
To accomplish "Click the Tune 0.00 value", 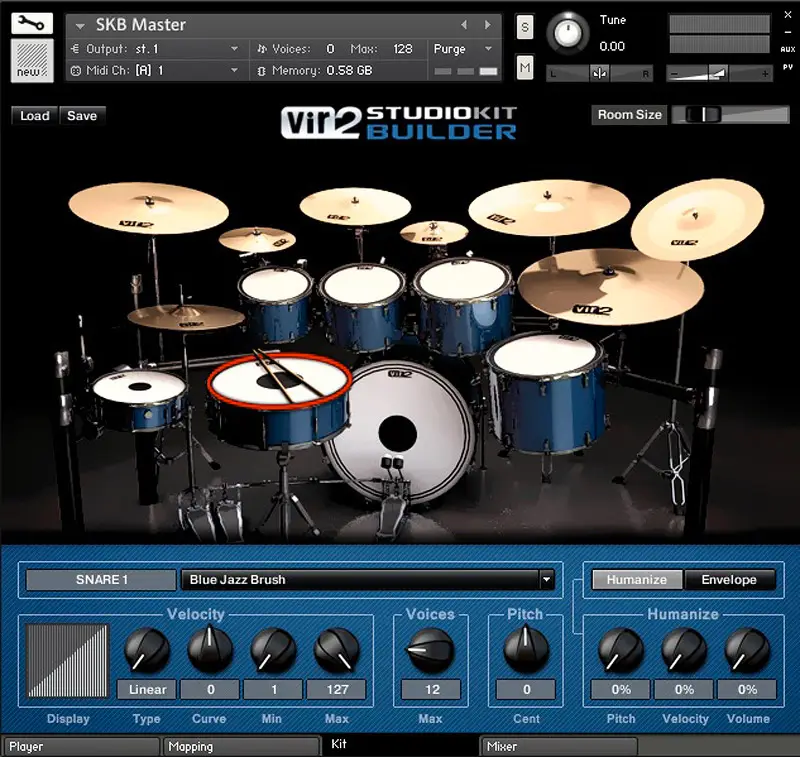I will (x=612, y=46).
